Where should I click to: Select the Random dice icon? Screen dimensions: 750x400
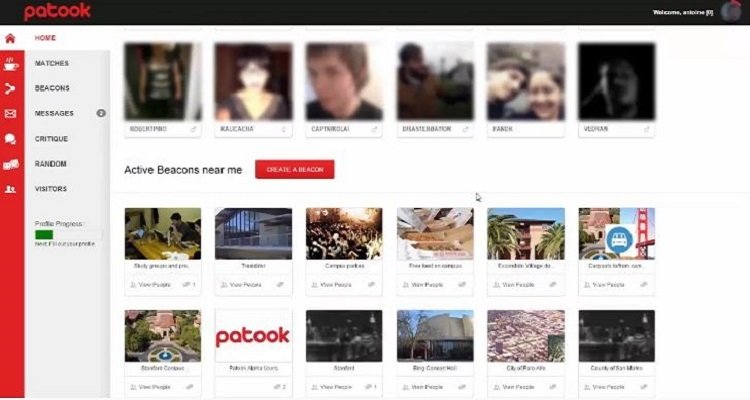coord(11,164)
